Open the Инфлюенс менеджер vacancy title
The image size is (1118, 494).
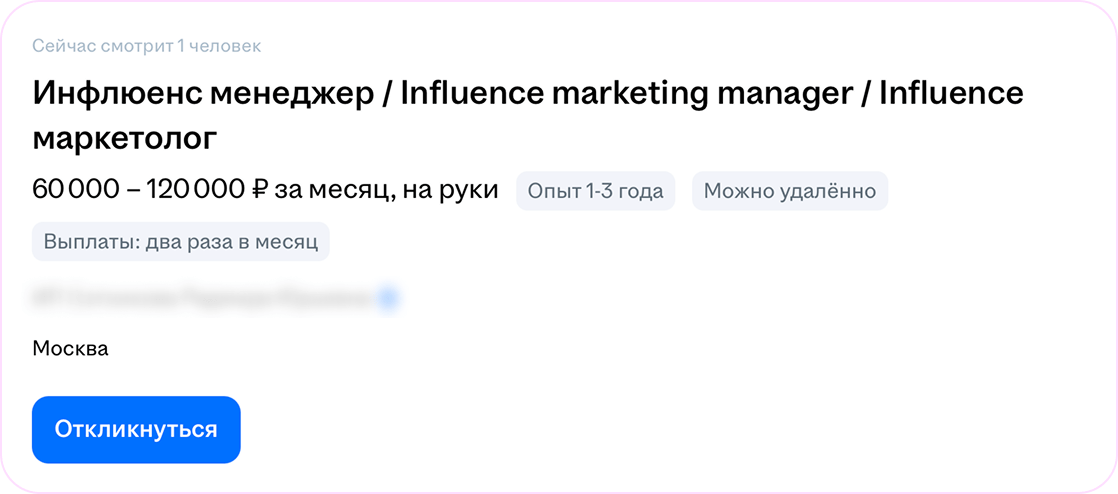pyautogui.click(x=527, y=114)
